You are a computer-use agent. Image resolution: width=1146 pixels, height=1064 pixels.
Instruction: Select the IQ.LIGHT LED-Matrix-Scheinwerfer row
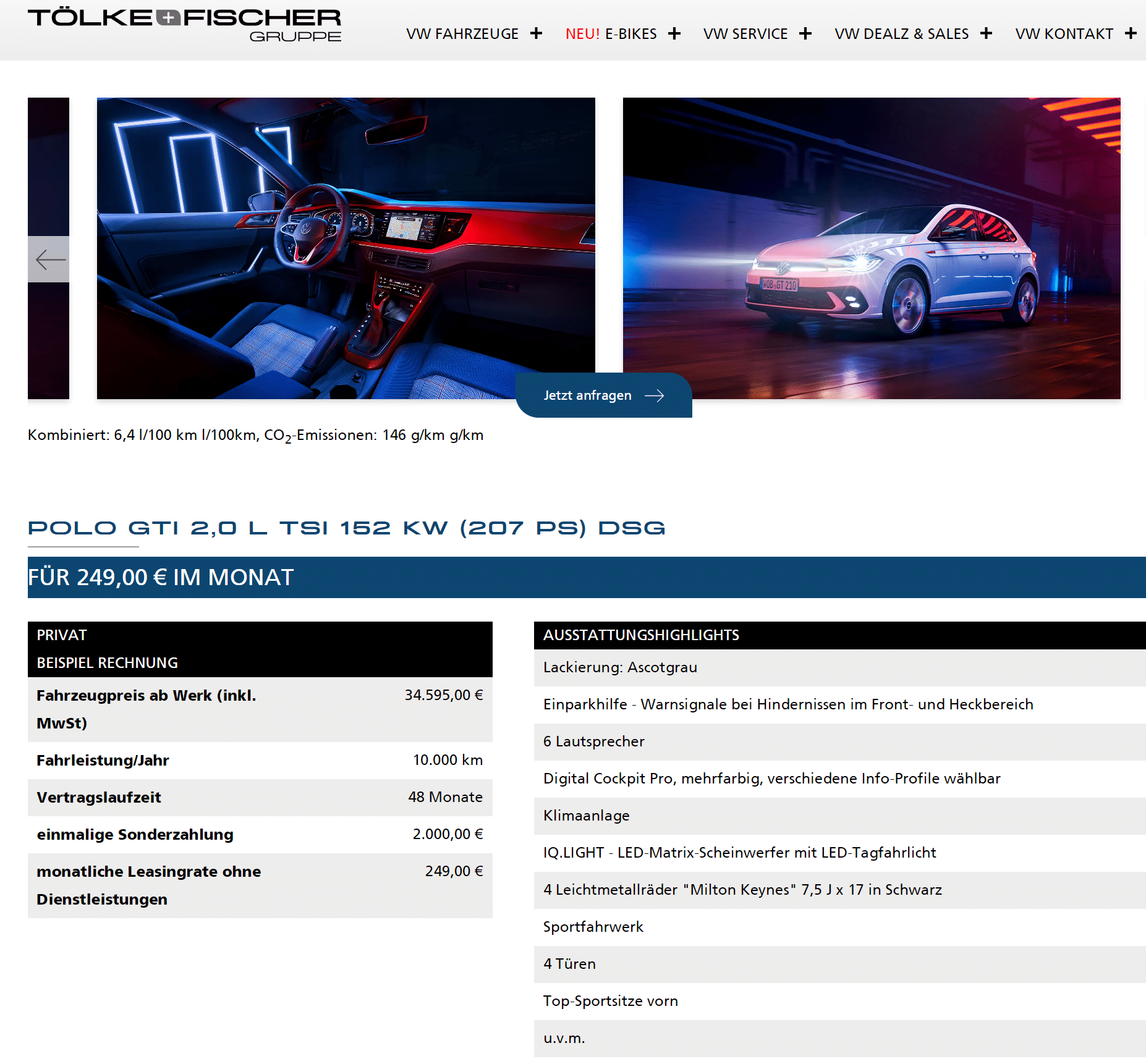(x=840, y=853)
